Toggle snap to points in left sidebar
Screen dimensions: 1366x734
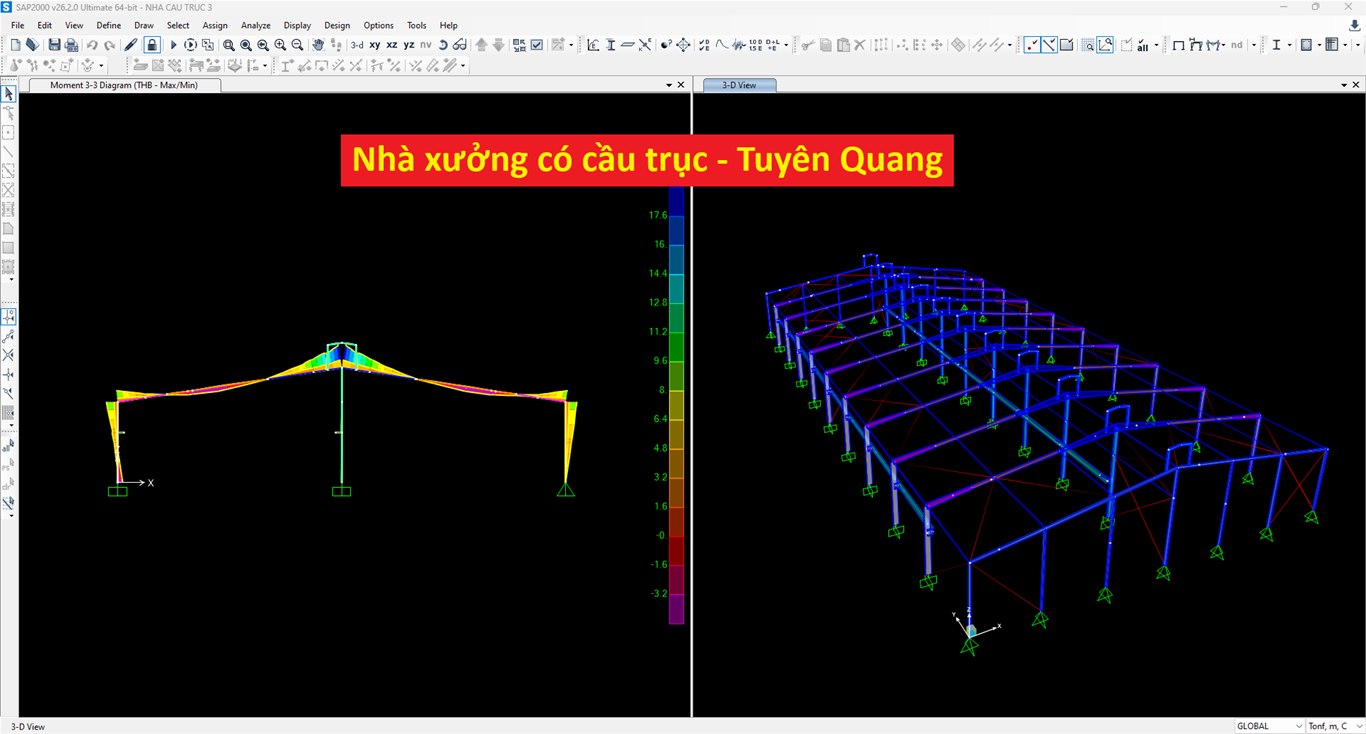tap(9, 316)
